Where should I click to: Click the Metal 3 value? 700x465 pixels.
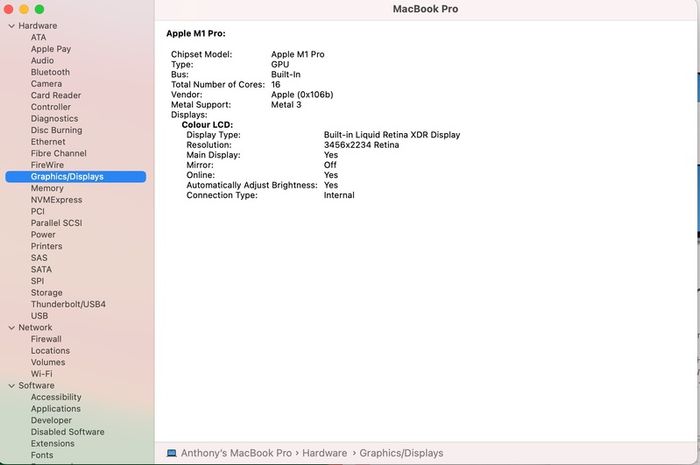(x=286, y=105)
